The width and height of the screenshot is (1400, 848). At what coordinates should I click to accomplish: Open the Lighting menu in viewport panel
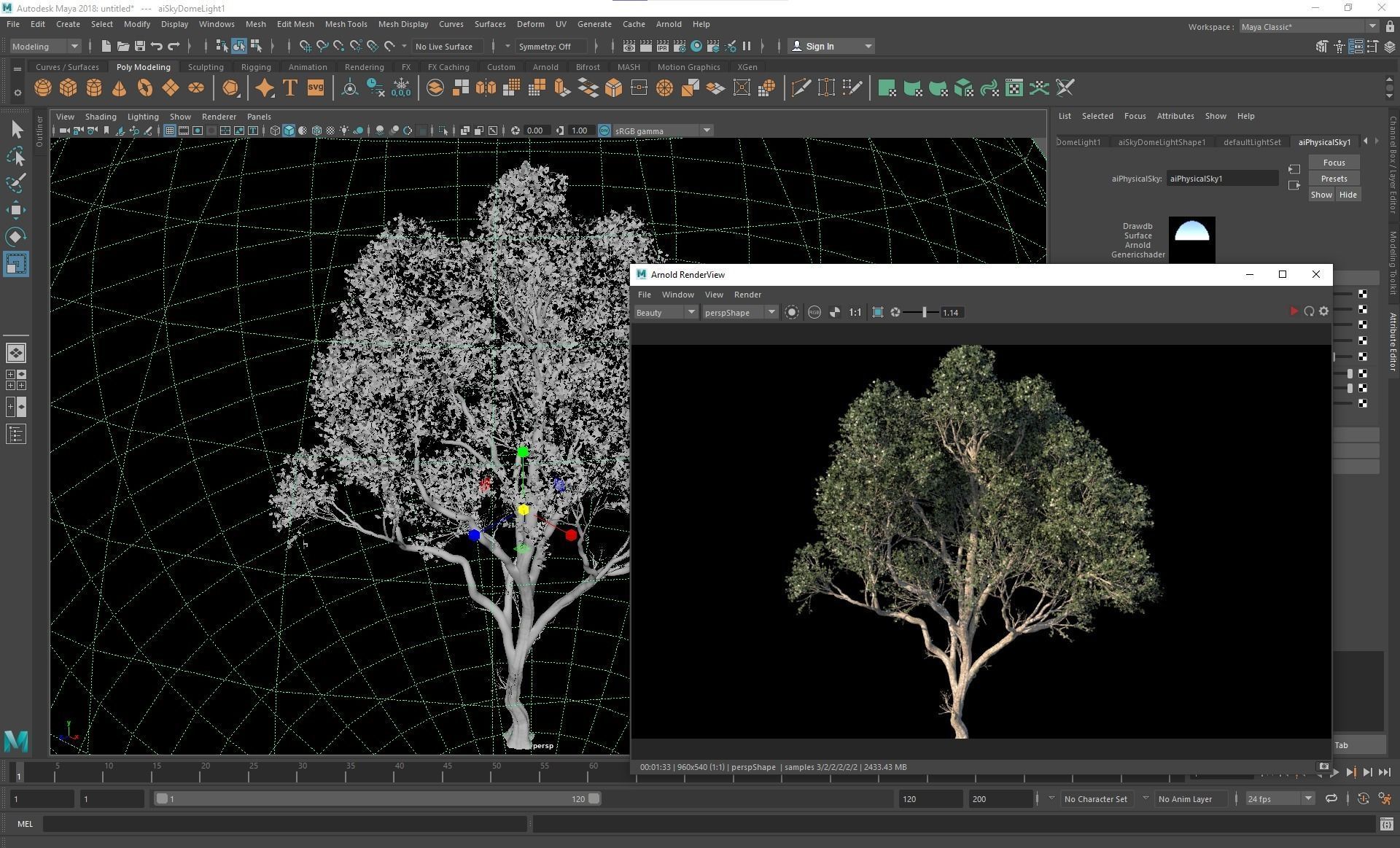tap(142, 117)
